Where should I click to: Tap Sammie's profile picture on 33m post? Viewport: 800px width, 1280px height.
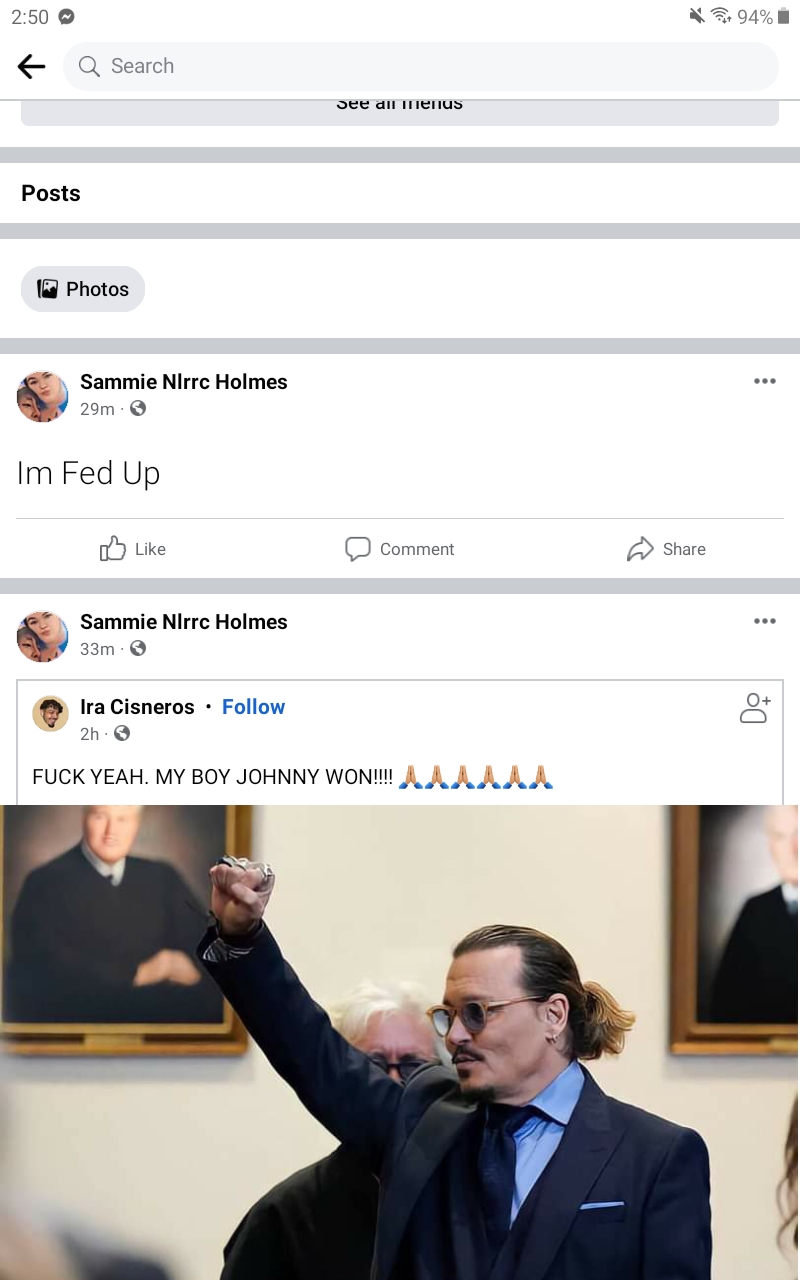pyautogui.click(x=43, y=636)
